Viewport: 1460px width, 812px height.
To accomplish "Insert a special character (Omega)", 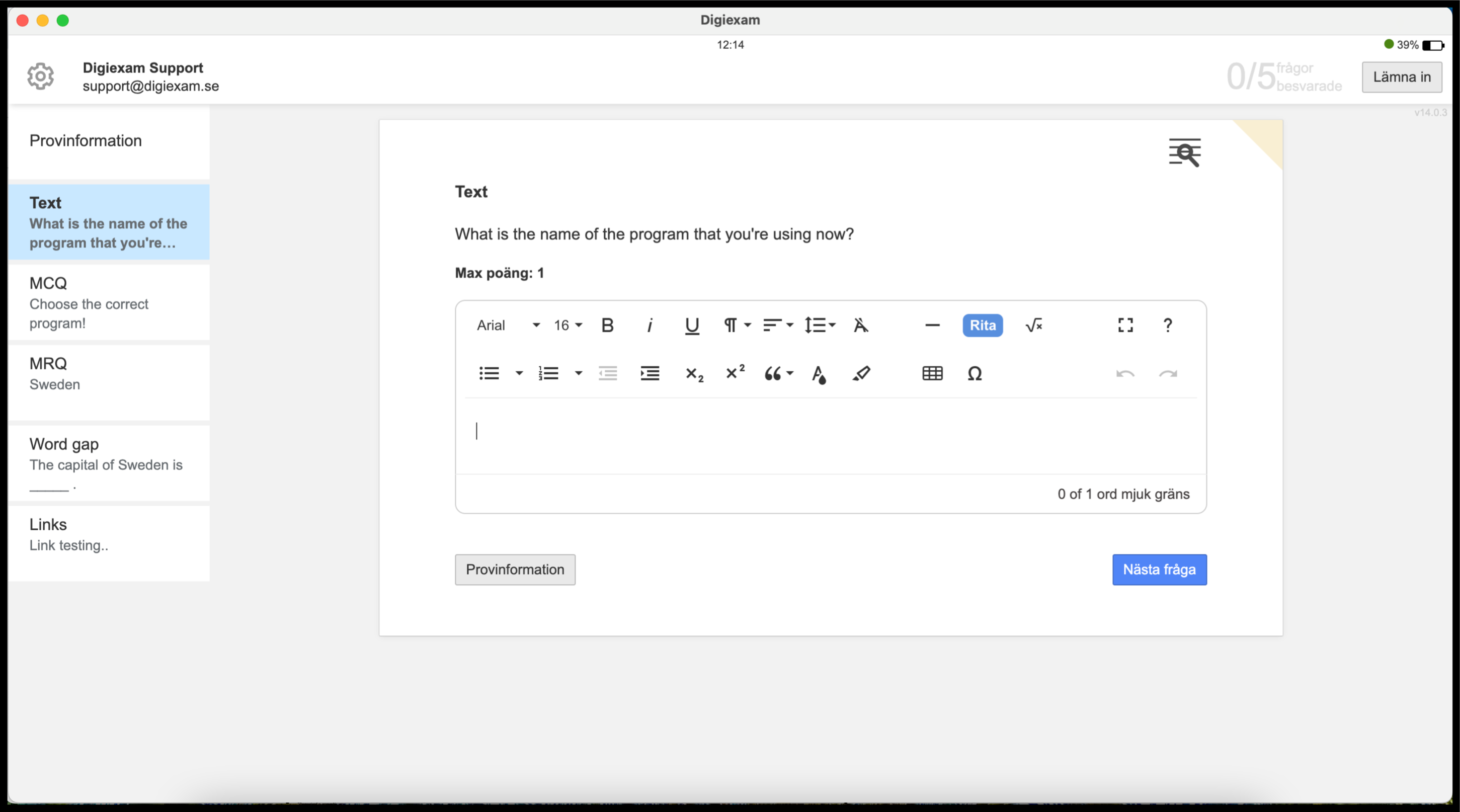I will tap(975, 373).
